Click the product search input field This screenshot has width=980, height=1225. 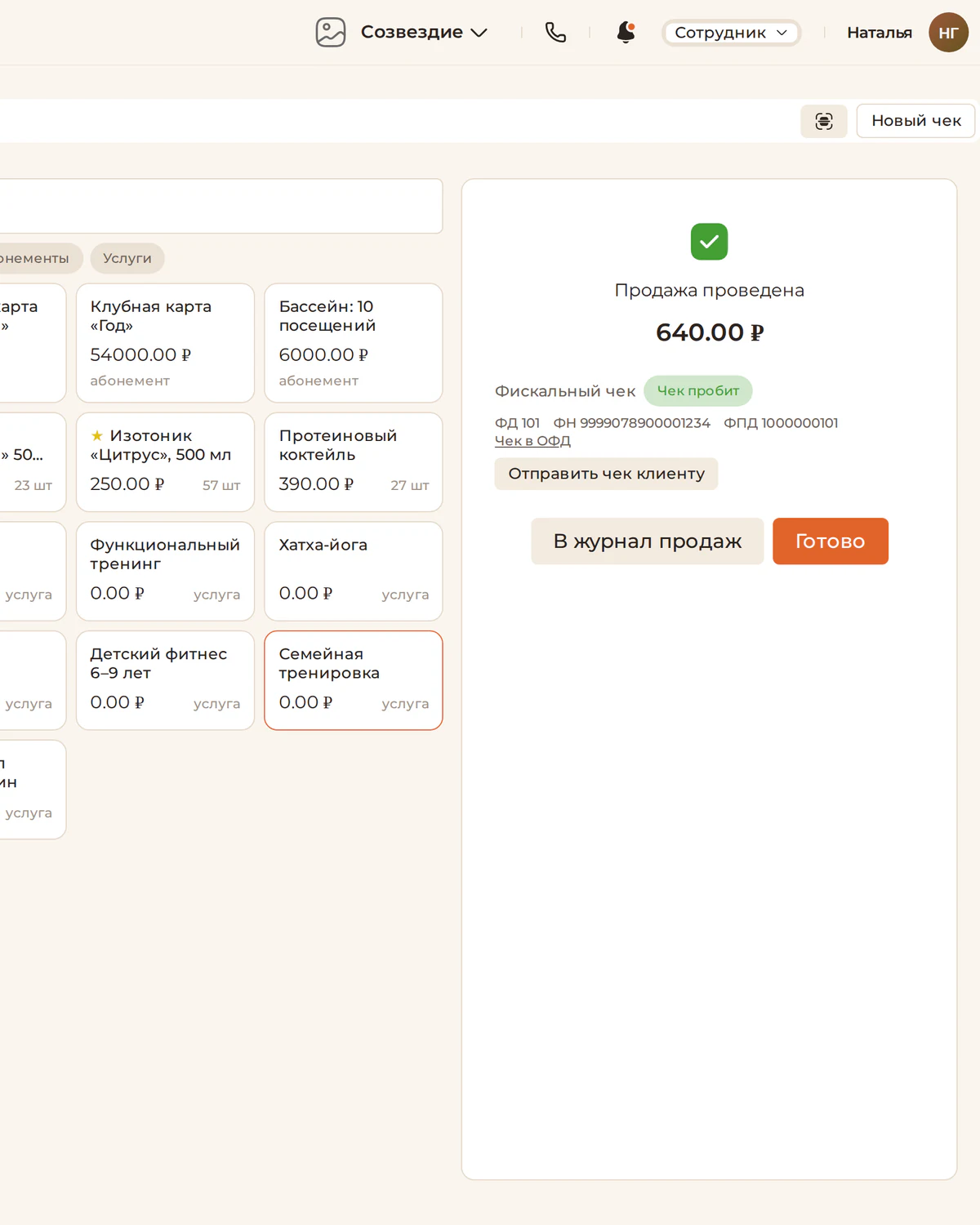click(220, 206)
